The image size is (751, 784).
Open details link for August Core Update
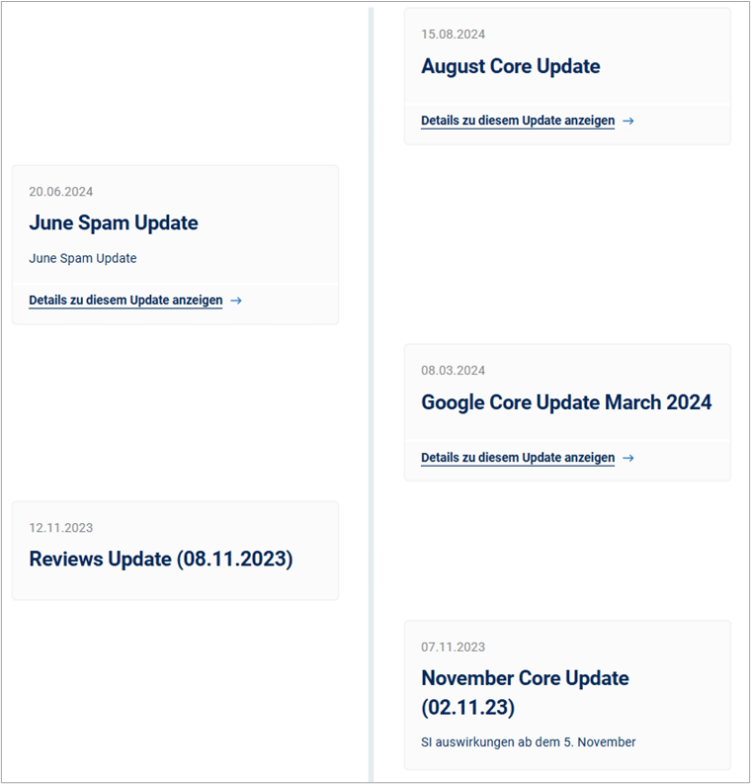(x=518, y=121)
